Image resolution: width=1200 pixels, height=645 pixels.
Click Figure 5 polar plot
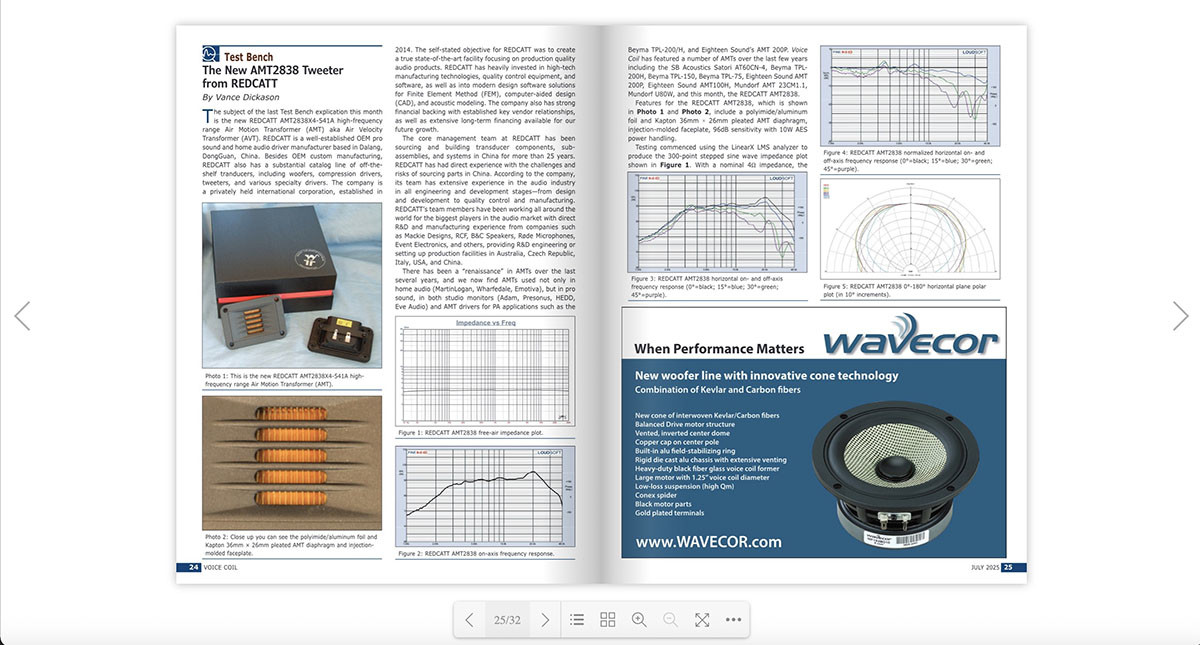coord(911,231)
